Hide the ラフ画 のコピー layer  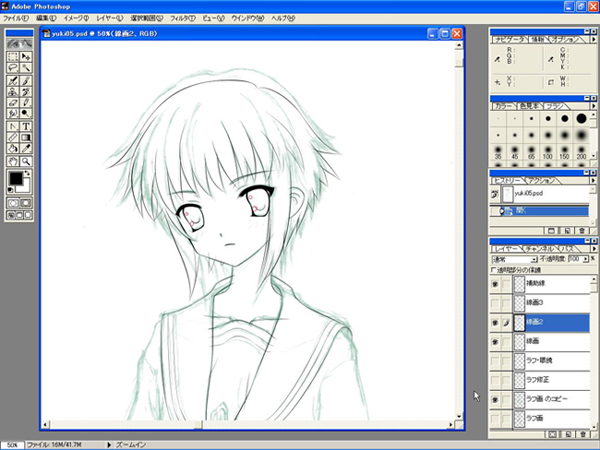495,399
